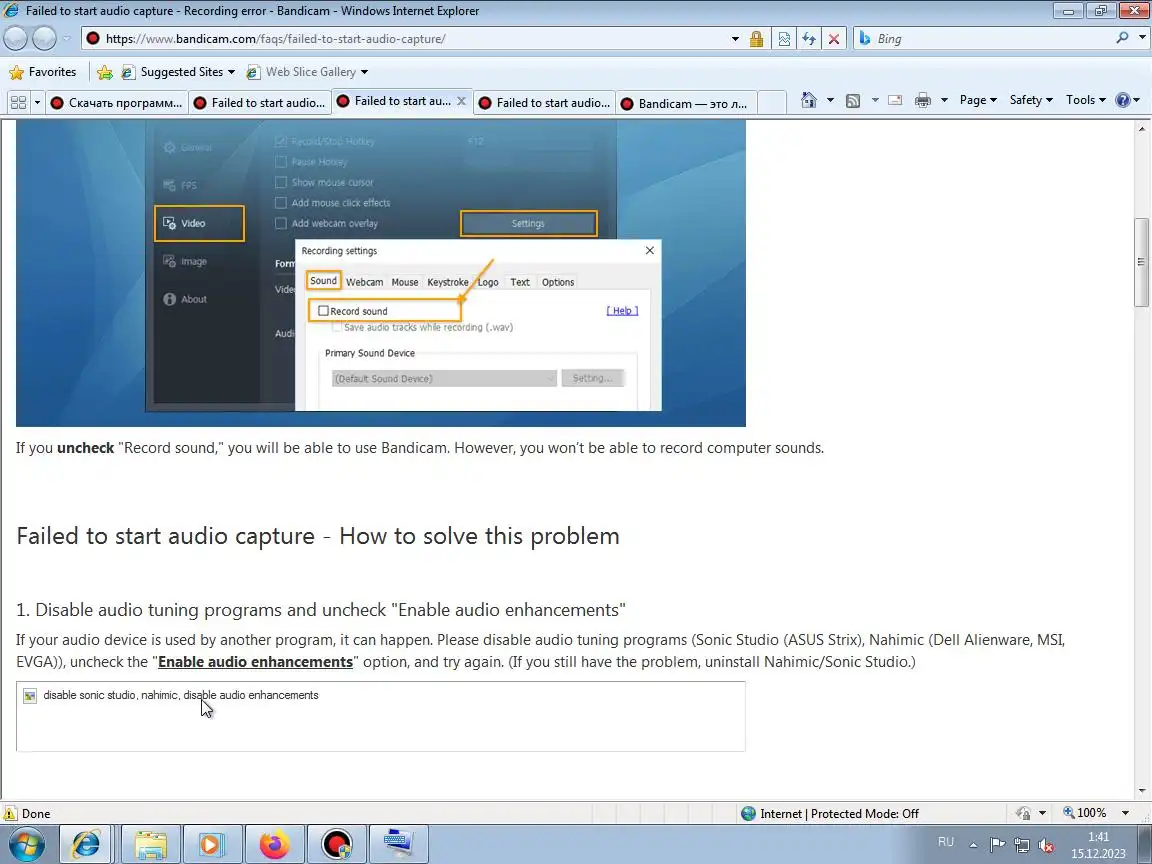Click the RU language indicator
Screen dimensions: 1152x864
point(946,842)
